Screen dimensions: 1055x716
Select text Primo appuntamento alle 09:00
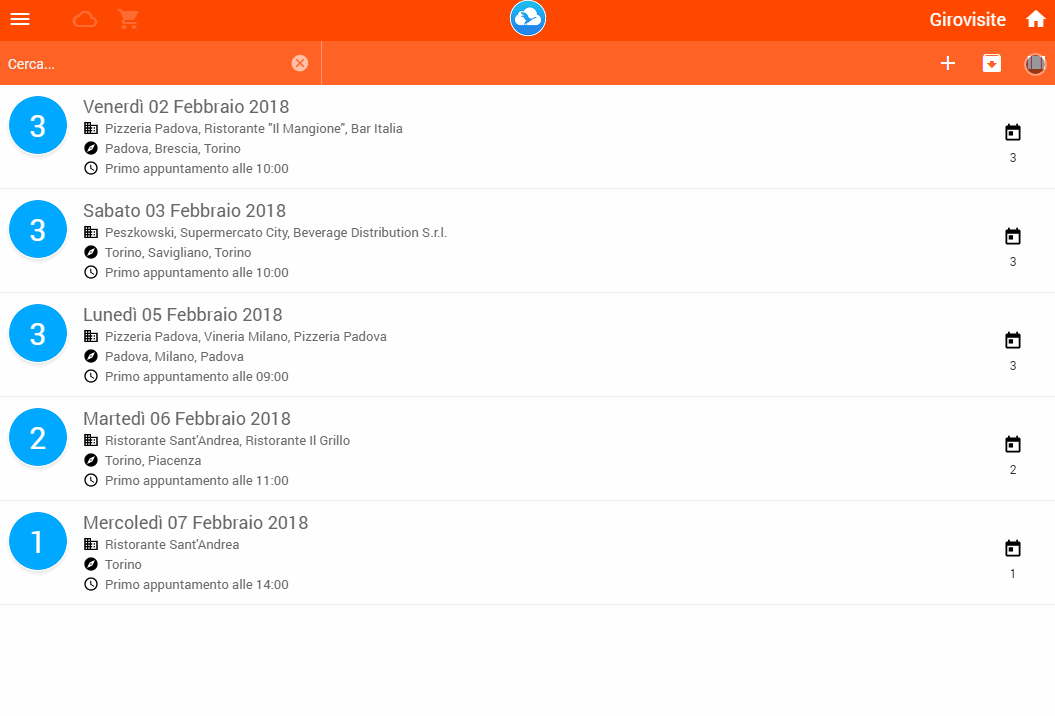tap(196, 377)
